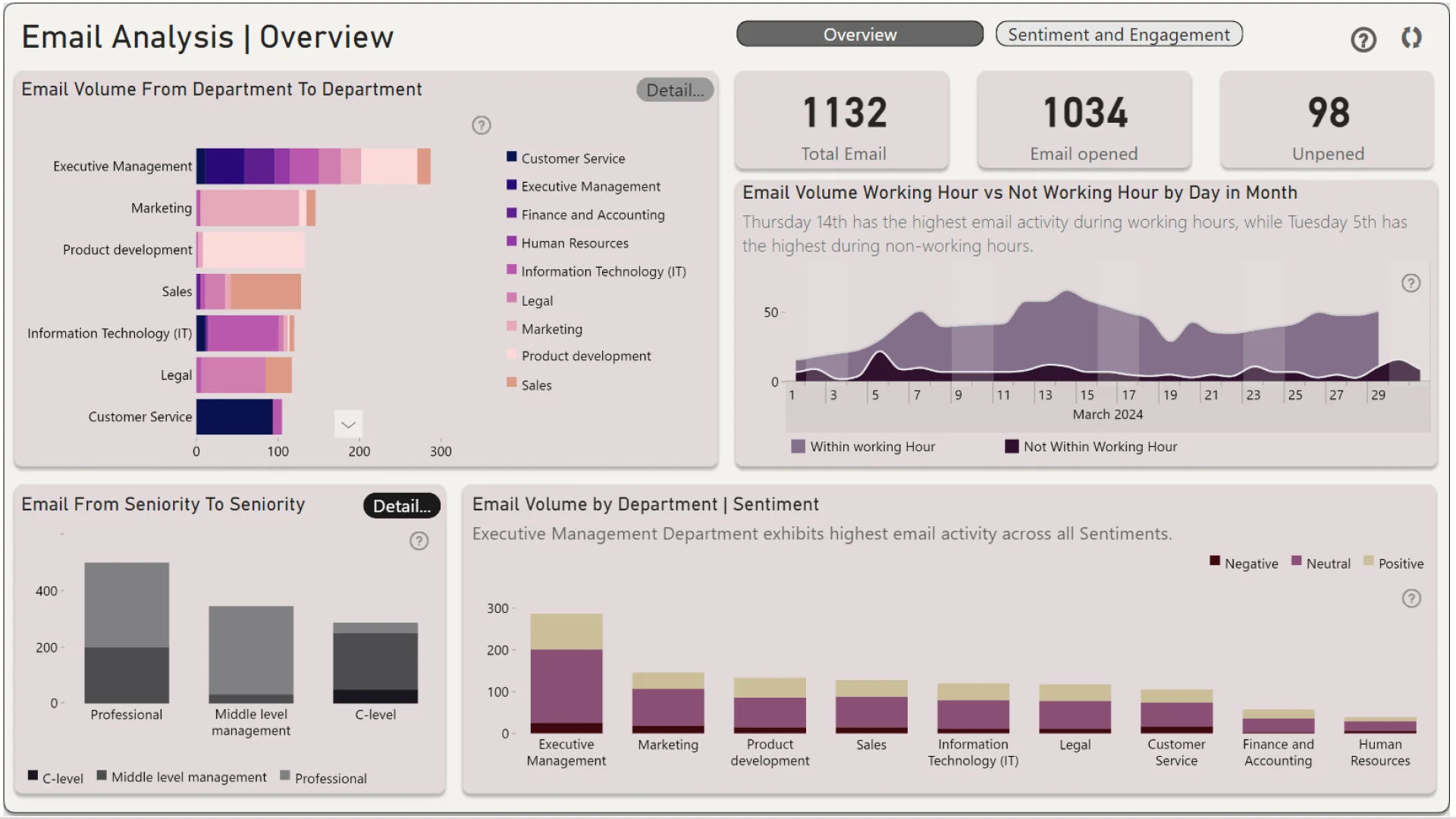Click Executive Management horizontal stacked bar
Image resolution: width=1456 pixels, height=819 pixels.
314,166
